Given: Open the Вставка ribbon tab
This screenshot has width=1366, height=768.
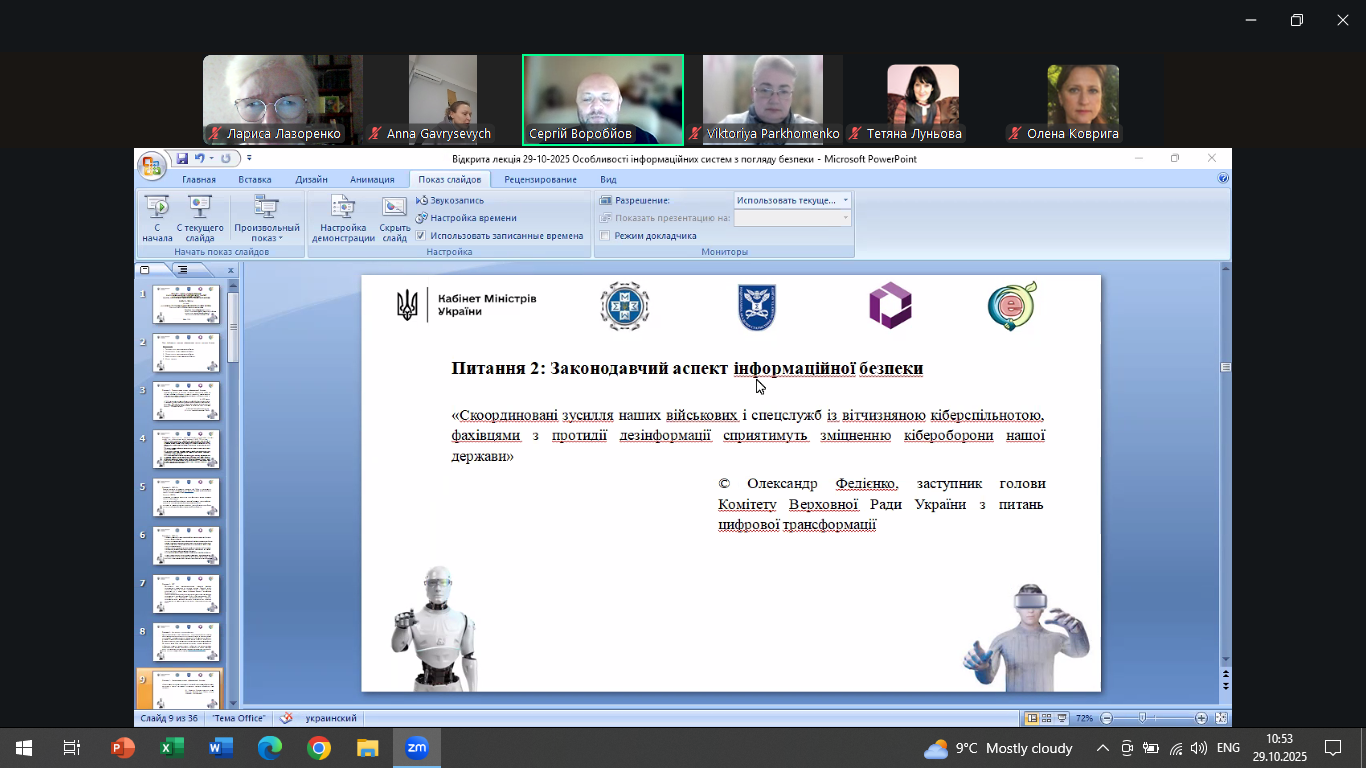Looking at the screenshot, I should (255, 180).
